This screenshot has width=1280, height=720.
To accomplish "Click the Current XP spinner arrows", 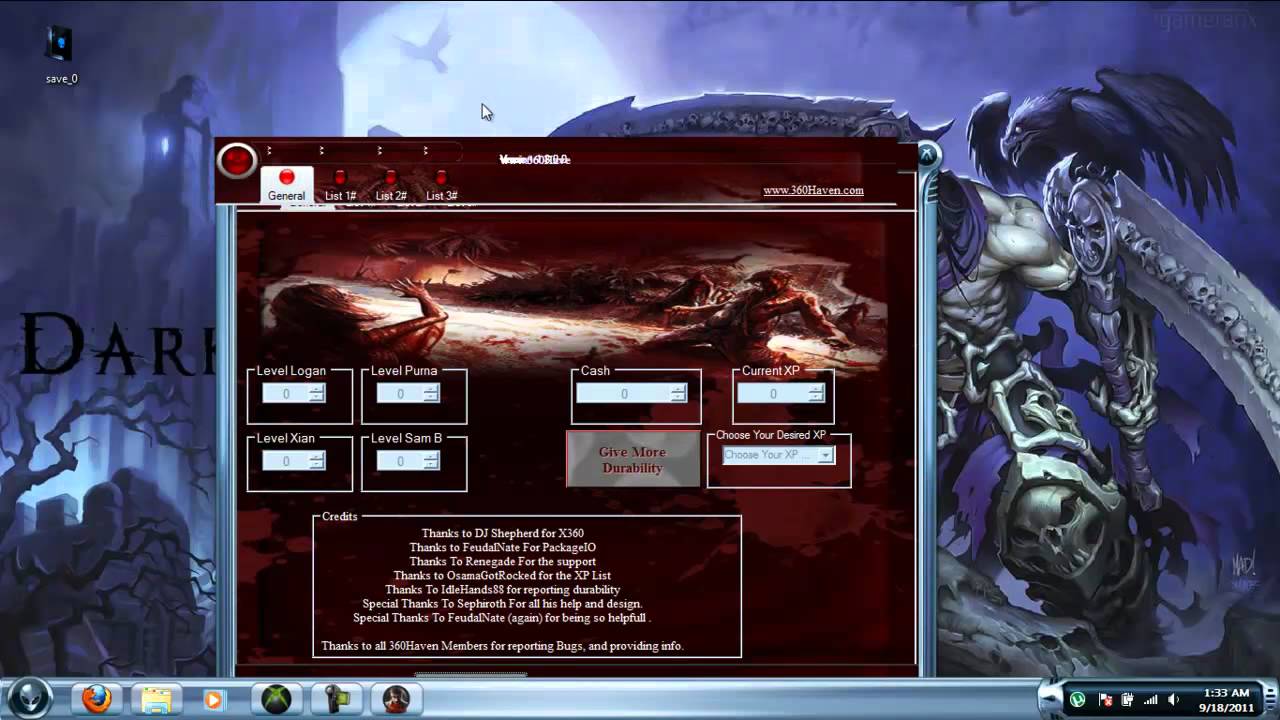I will 816,394.
